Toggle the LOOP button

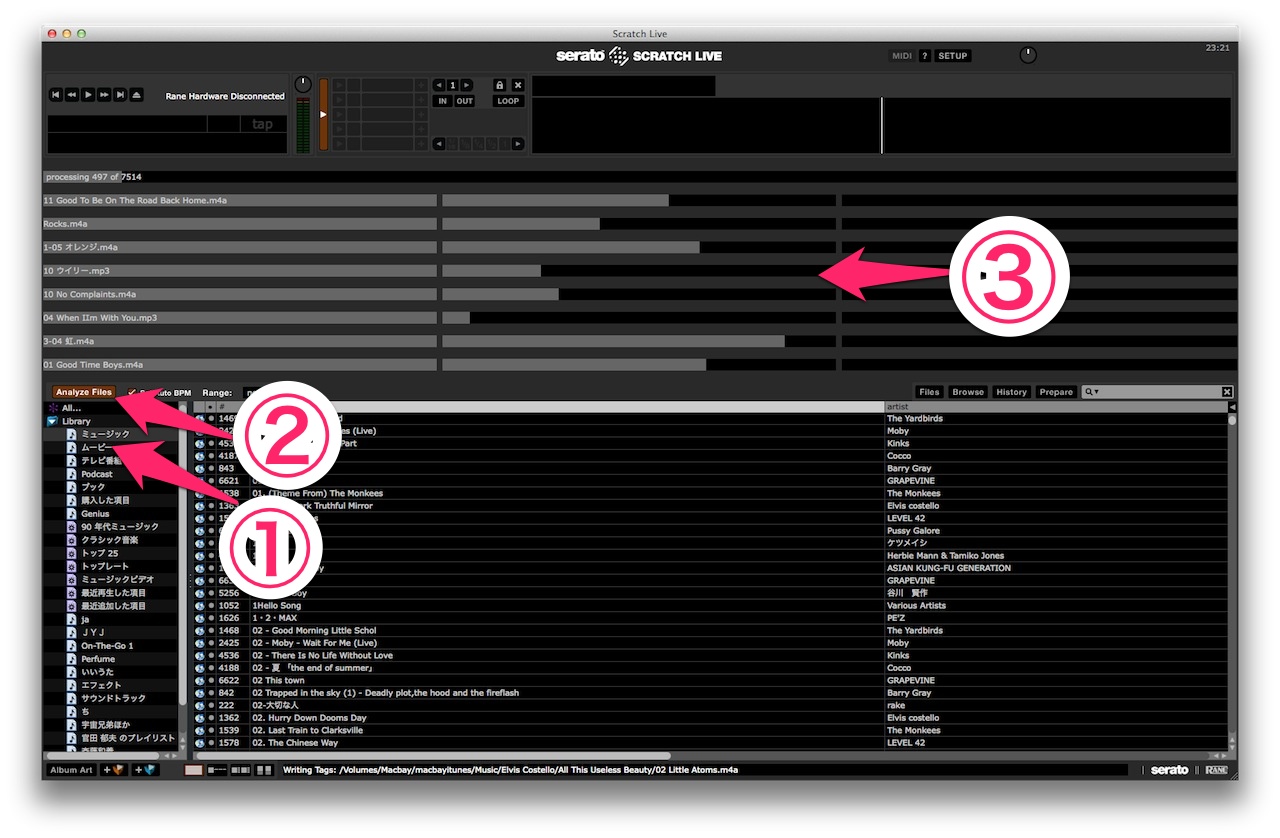pyautogui.click(x=509, y=101)
